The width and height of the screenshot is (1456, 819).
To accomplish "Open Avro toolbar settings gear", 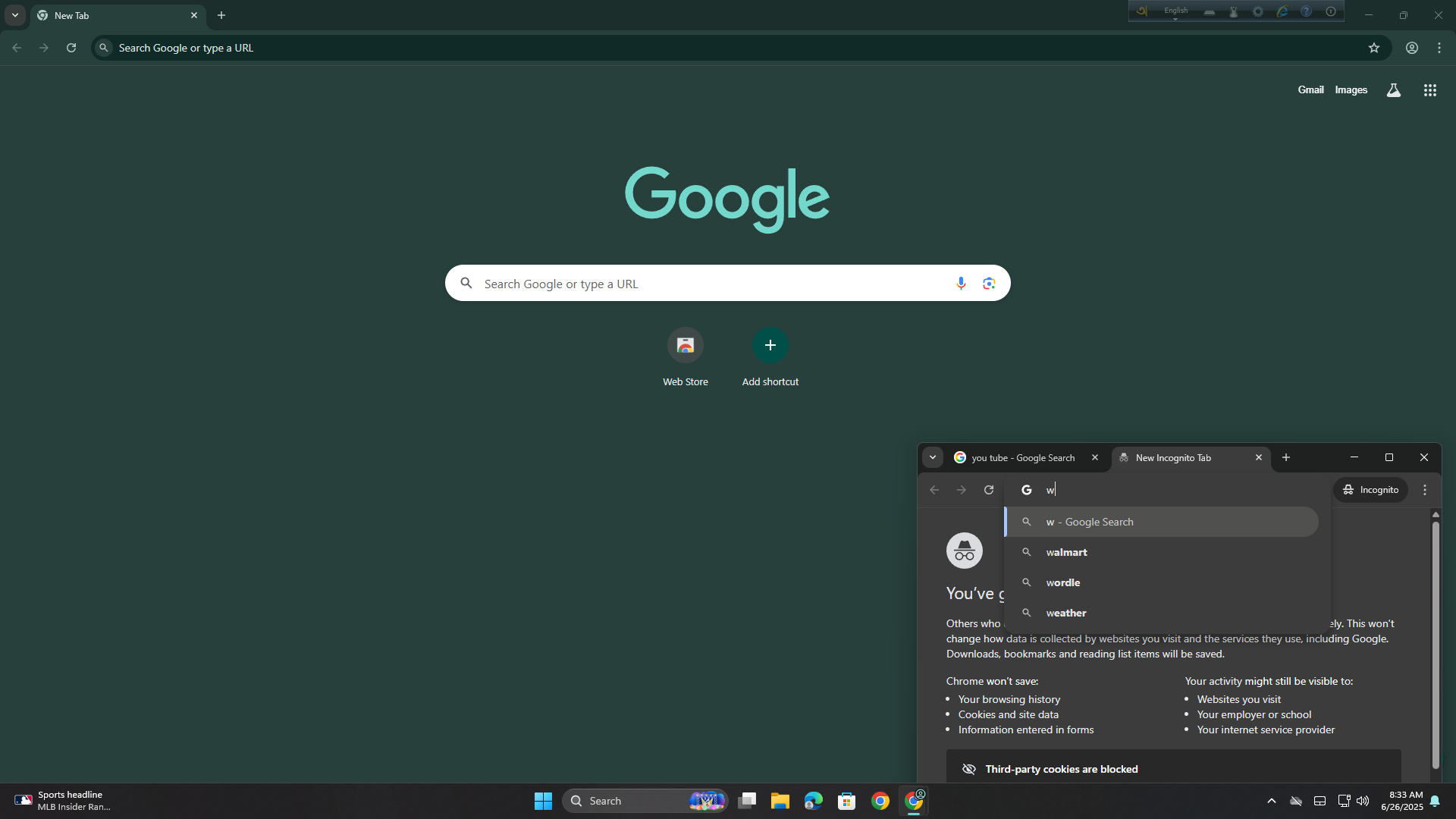I will [1258, 11].
